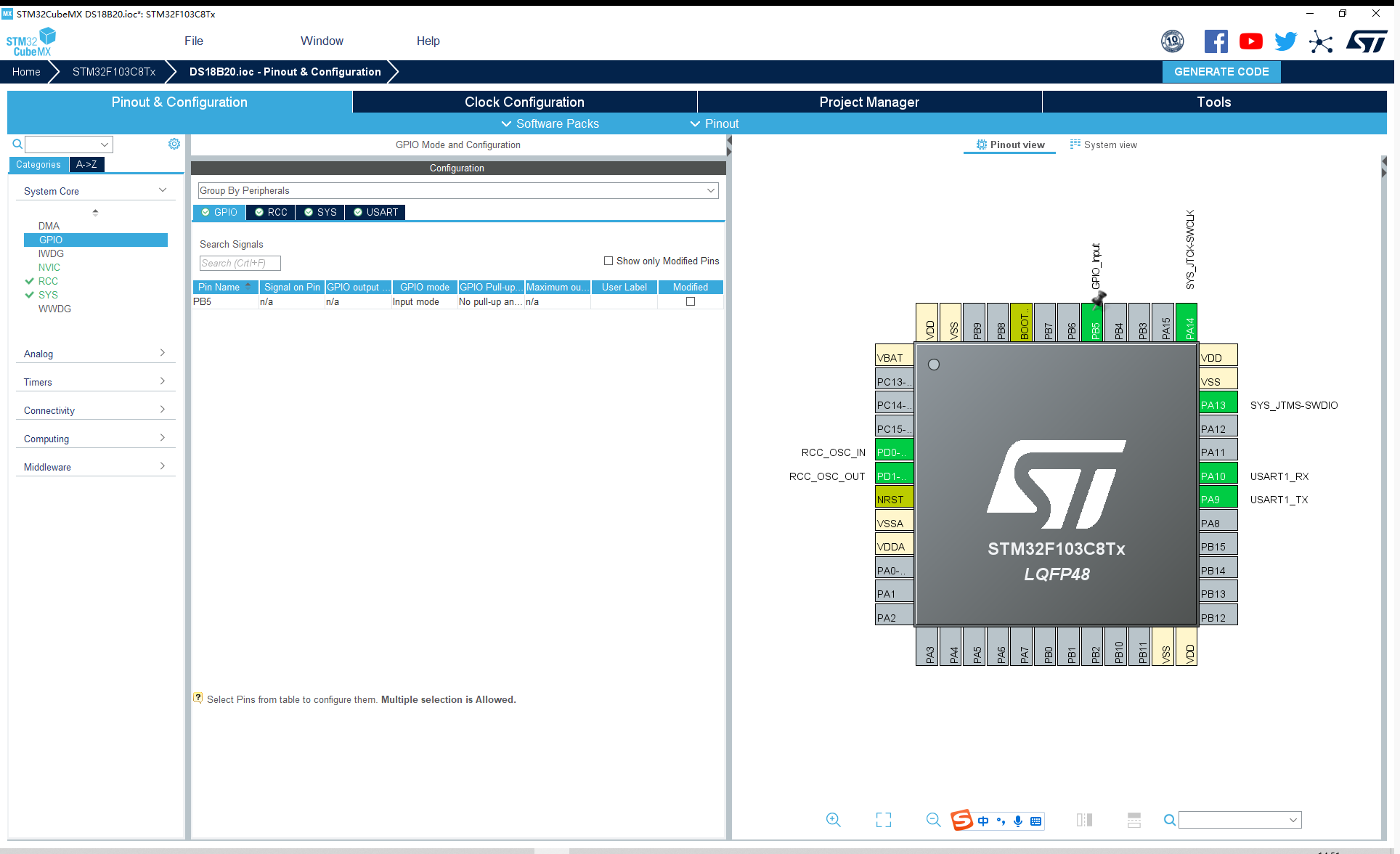Expand the Middleware category
Screen dimensions: 1400x854
pyautogui.click(x=95, y=467)
